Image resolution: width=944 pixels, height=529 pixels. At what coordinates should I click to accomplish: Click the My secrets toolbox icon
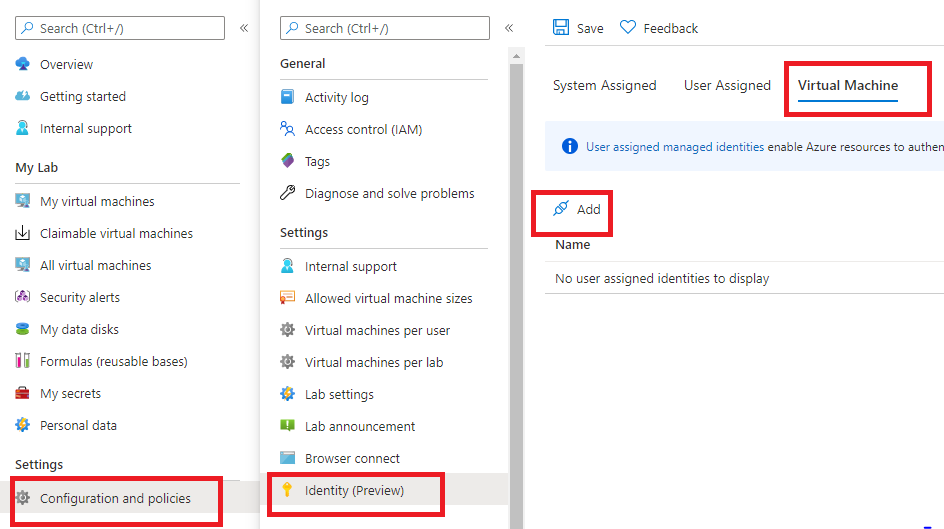click(22, 393)
